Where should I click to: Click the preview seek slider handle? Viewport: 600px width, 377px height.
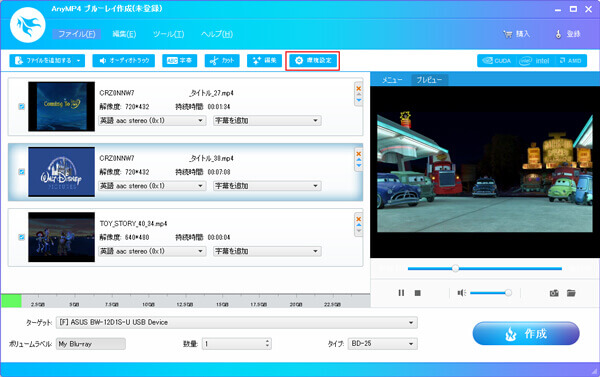455,268
